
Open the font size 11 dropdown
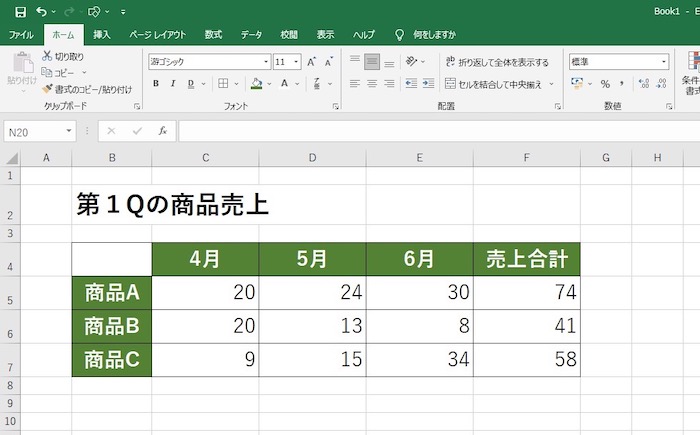(296, 62)
